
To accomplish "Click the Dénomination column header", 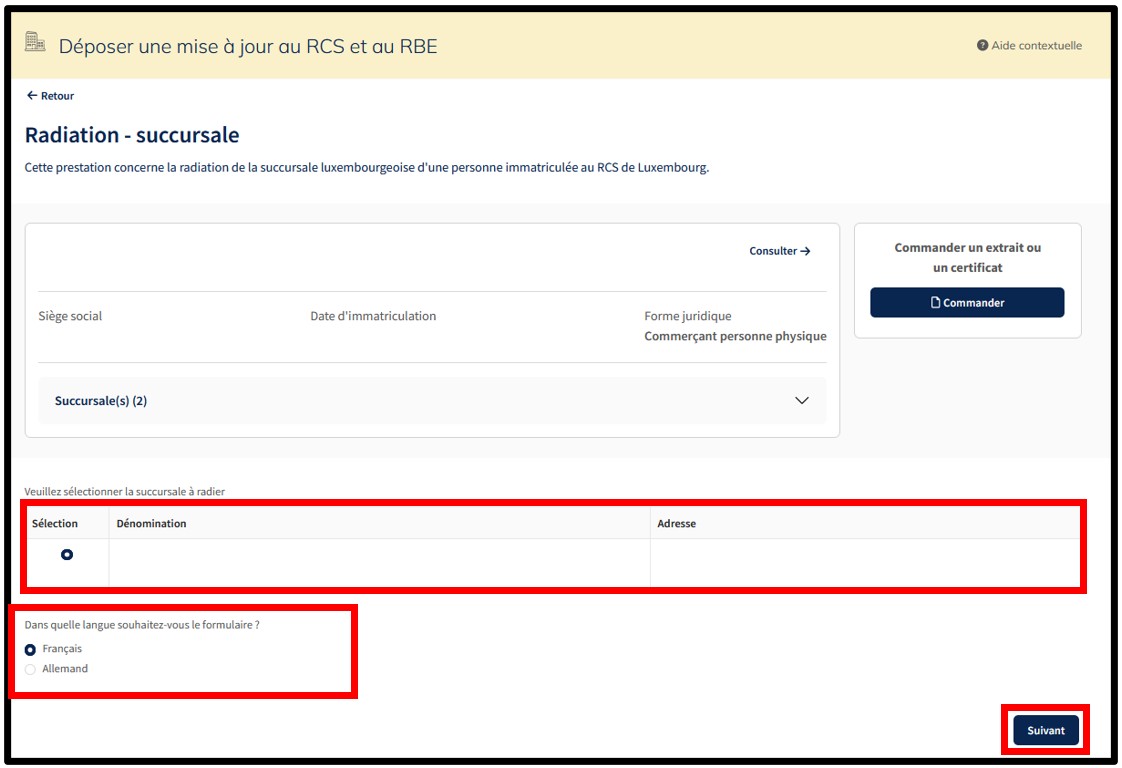I will pos(152,523).
